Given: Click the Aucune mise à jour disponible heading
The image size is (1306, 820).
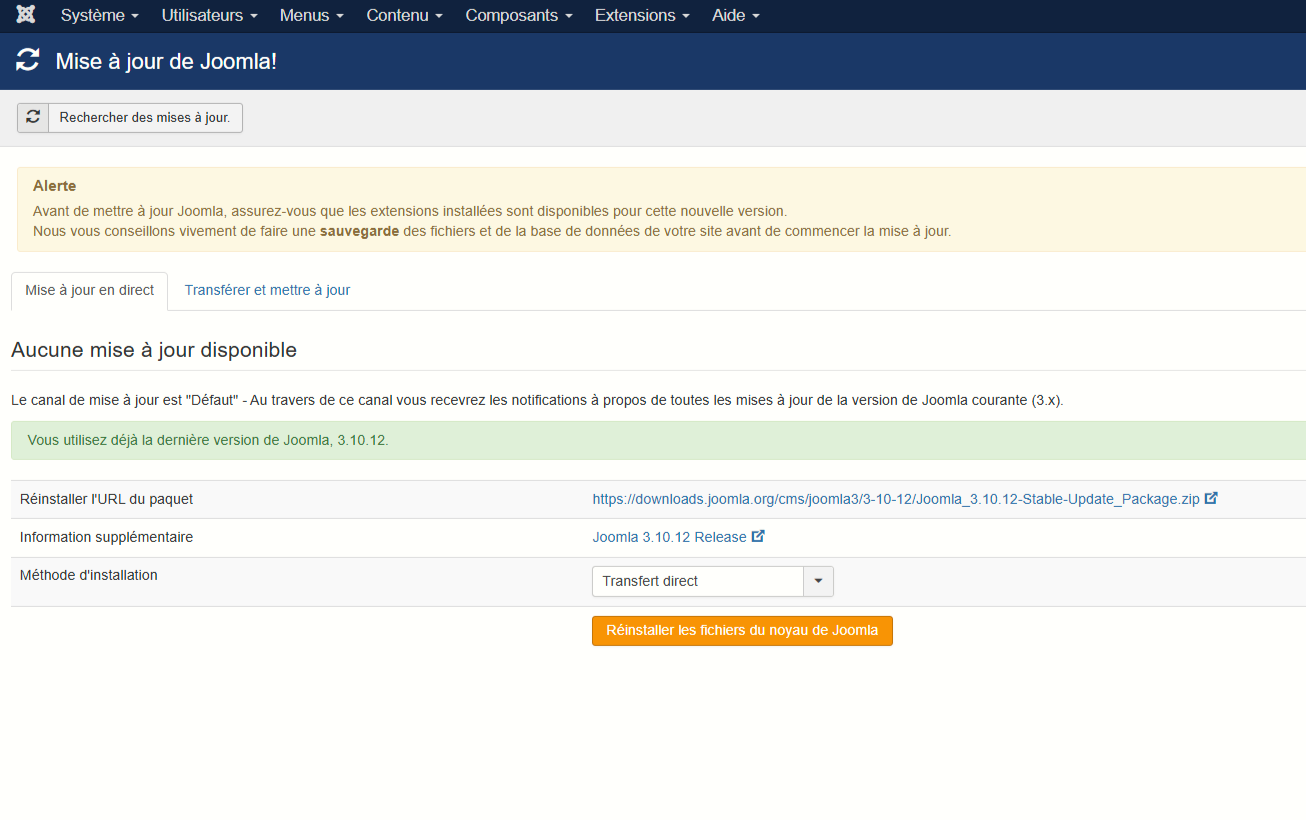Looking at the screenshot, I should pos(154,350).
